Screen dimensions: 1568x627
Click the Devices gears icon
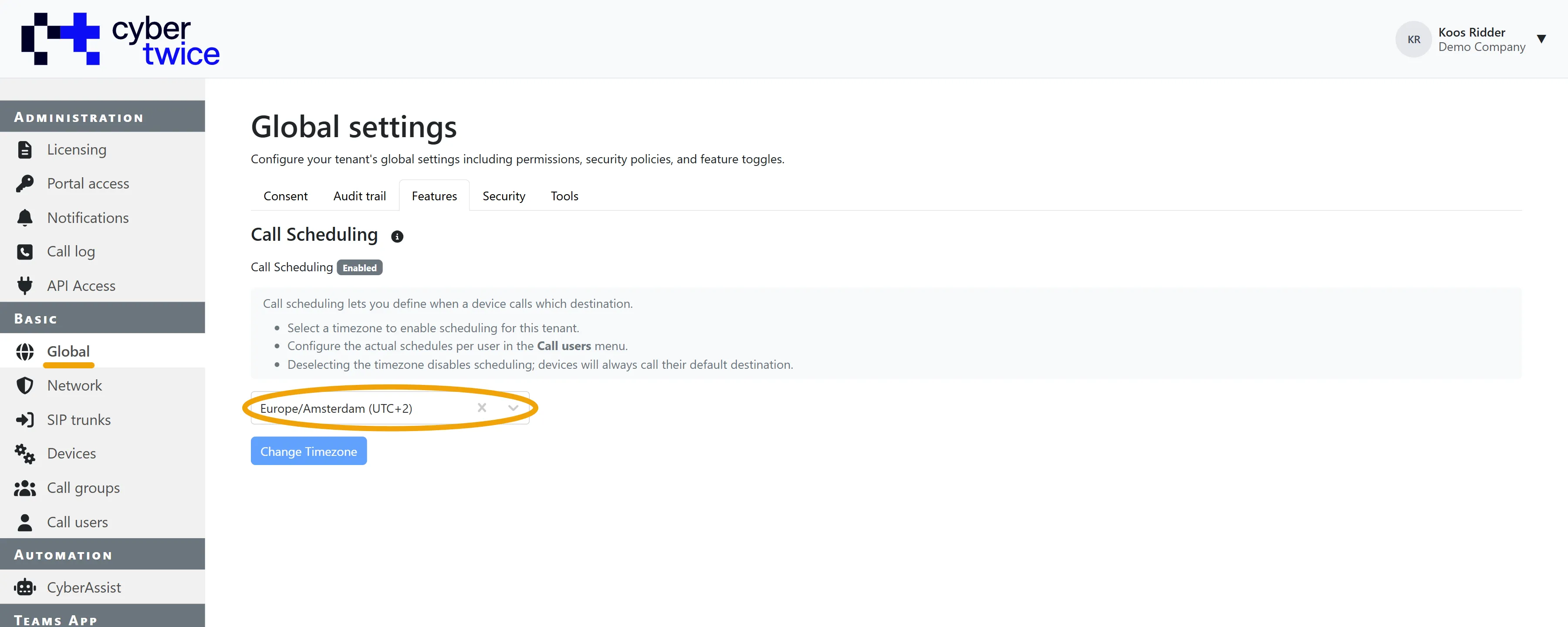25,454
